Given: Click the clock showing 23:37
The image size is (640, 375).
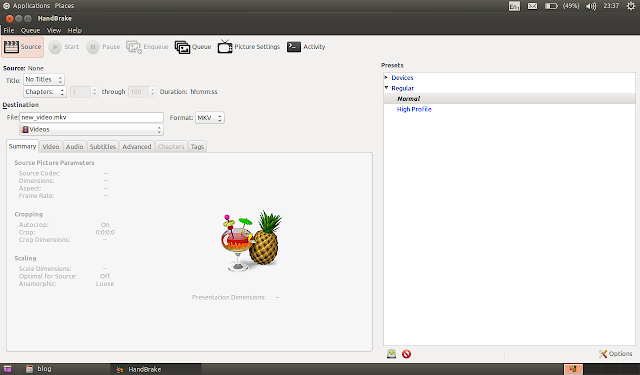Looking at the screenshot, I should click(611, 6).
